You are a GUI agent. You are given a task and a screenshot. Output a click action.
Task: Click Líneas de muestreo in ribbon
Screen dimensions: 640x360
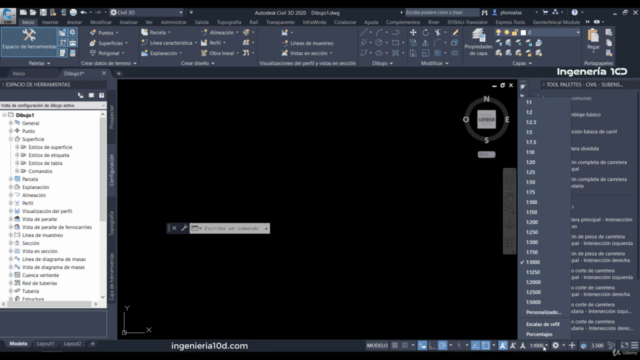coord(307,43)
